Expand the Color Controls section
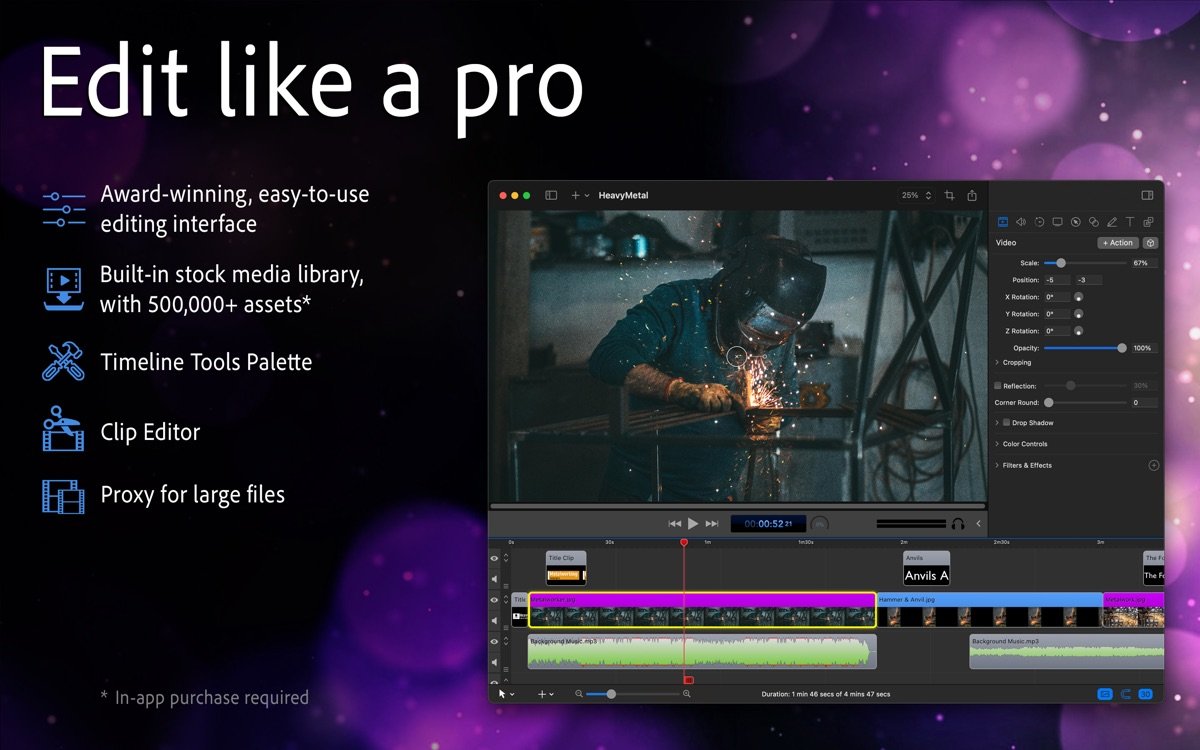 point(997,444)
